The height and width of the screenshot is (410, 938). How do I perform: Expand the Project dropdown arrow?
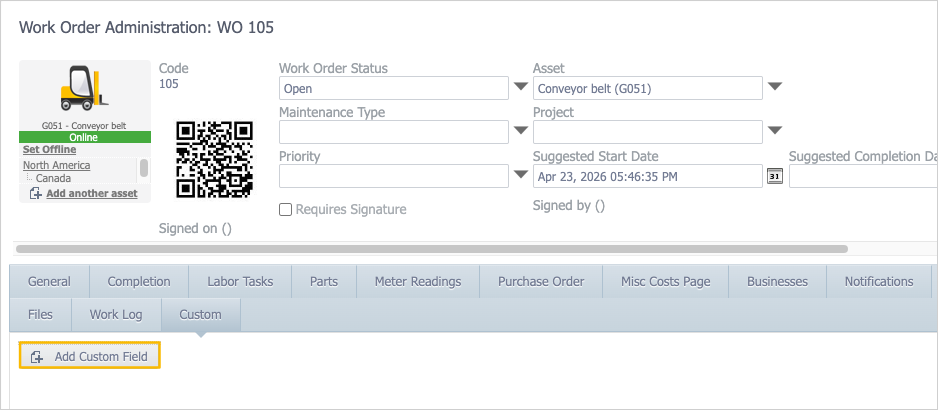coord(775,130)
